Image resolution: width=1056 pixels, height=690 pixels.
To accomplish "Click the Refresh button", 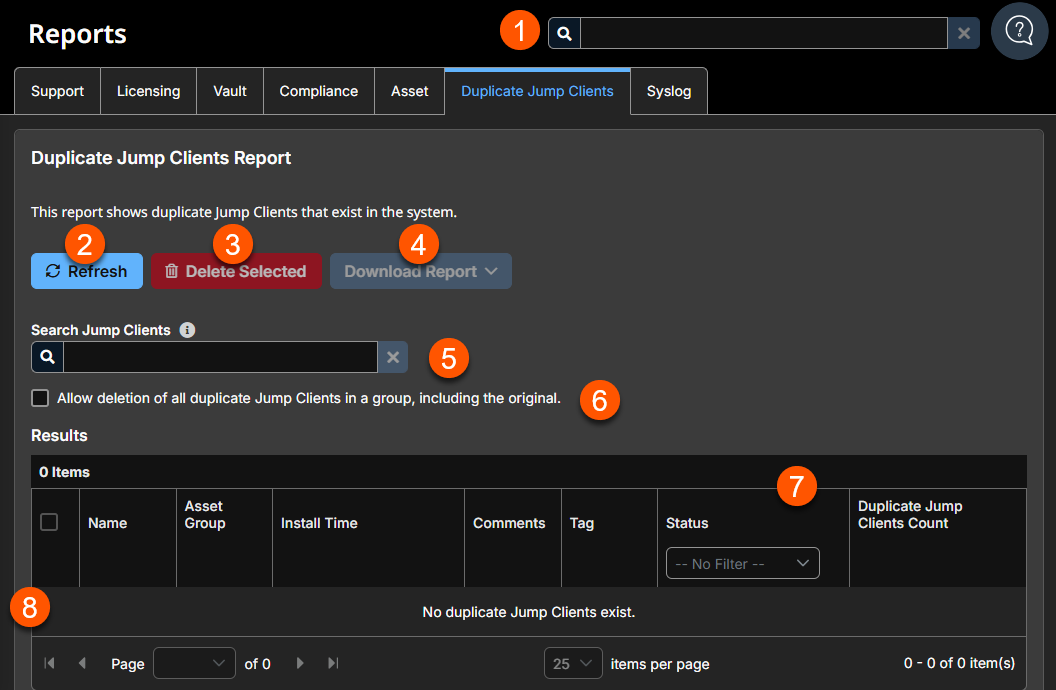I will coord(87,271).
